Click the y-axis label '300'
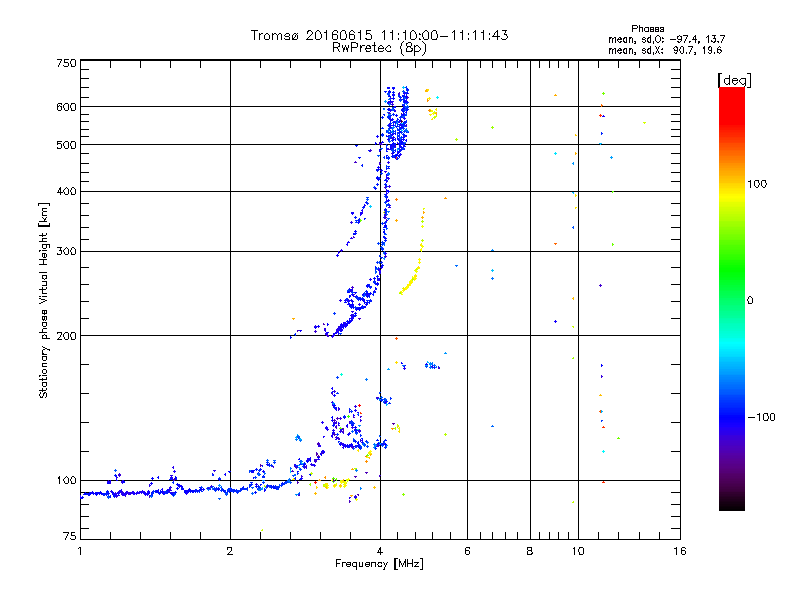 (x=66, y=252)
